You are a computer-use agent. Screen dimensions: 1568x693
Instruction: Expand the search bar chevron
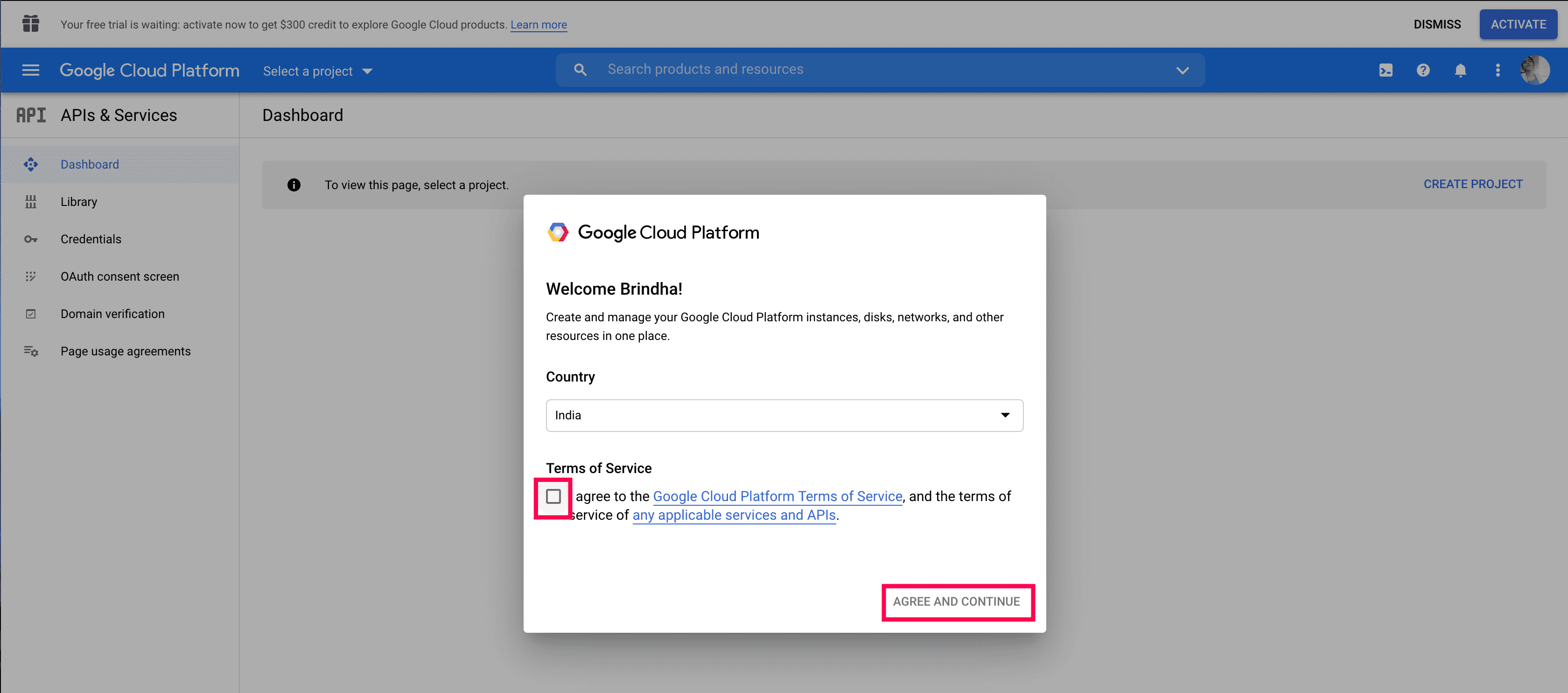[x=1182, y=70]
